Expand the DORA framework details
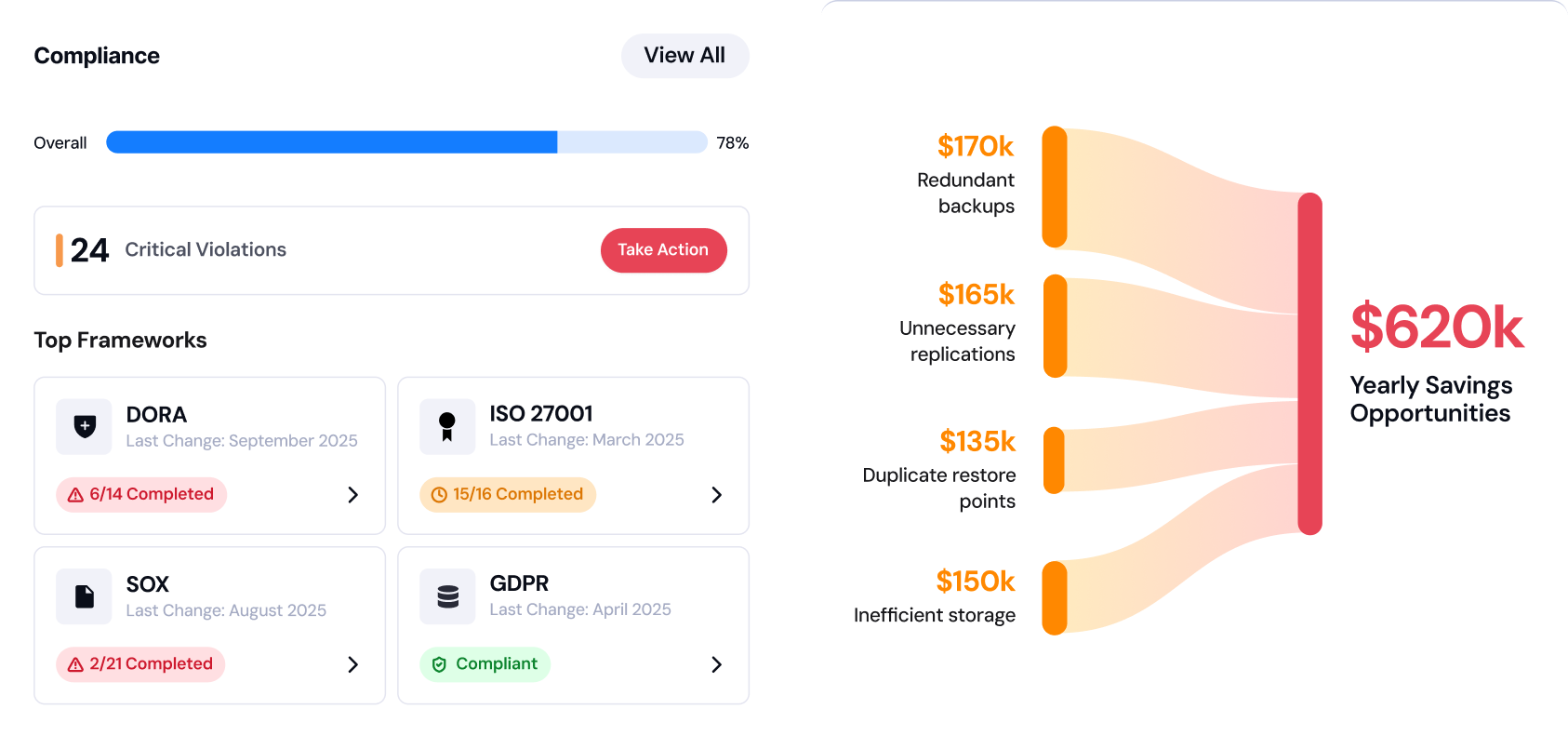Screen dimensions: 1568x749 [352, 495]
